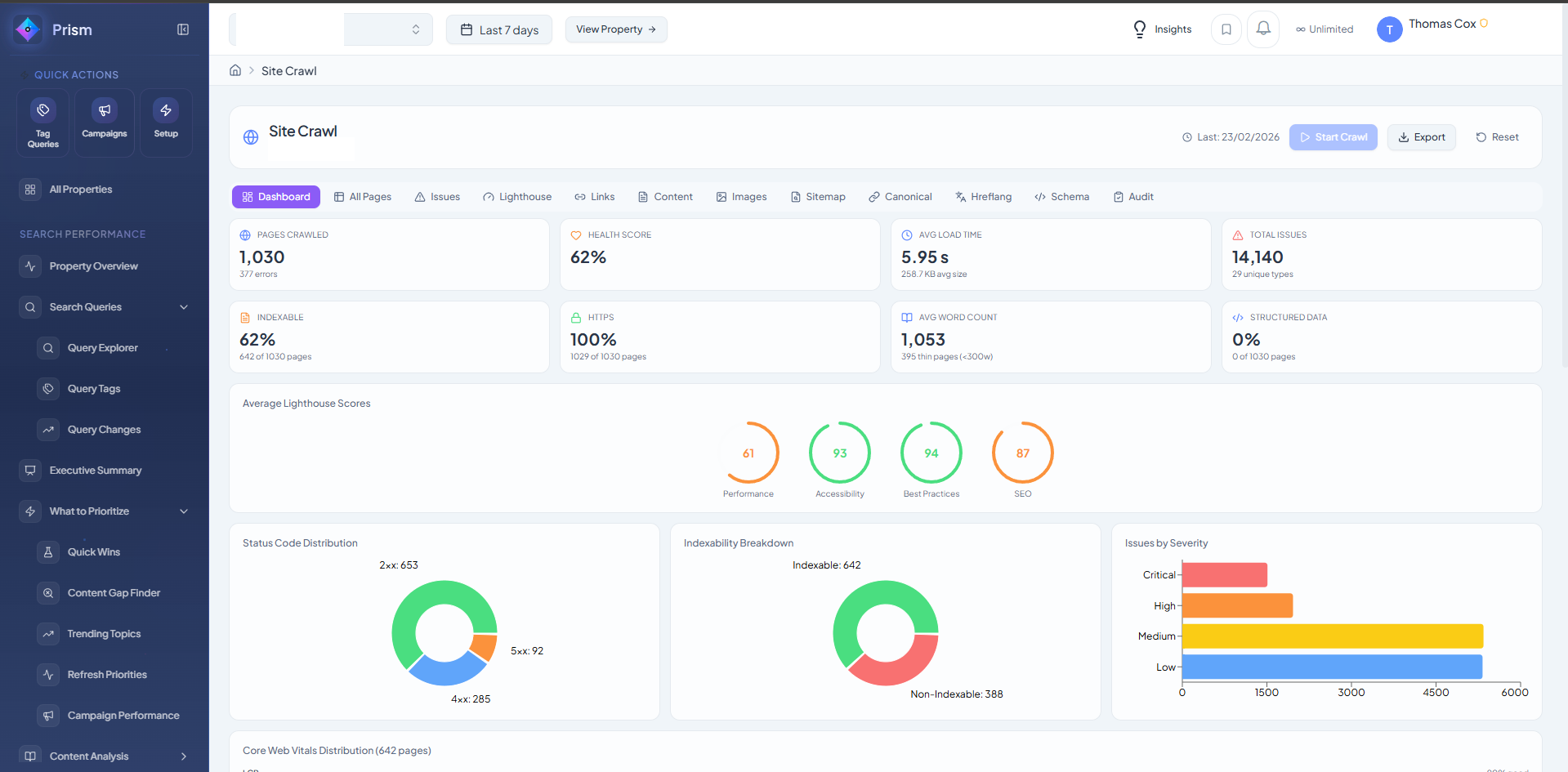Screen dimensions: 1568x772
Task: Click the Site Crawl globe icon
Action: (x=251, y=137)
